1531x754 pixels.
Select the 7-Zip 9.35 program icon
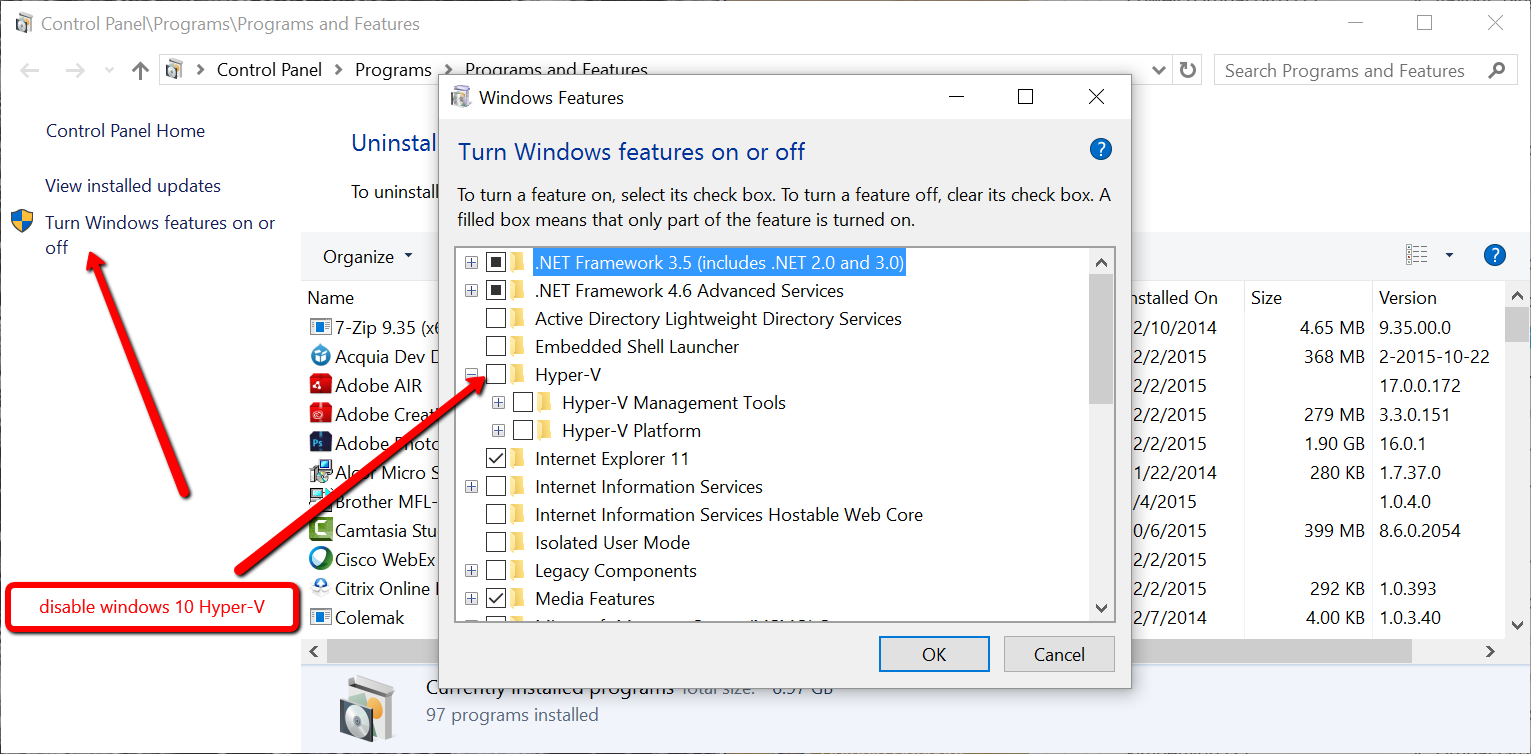320,327
